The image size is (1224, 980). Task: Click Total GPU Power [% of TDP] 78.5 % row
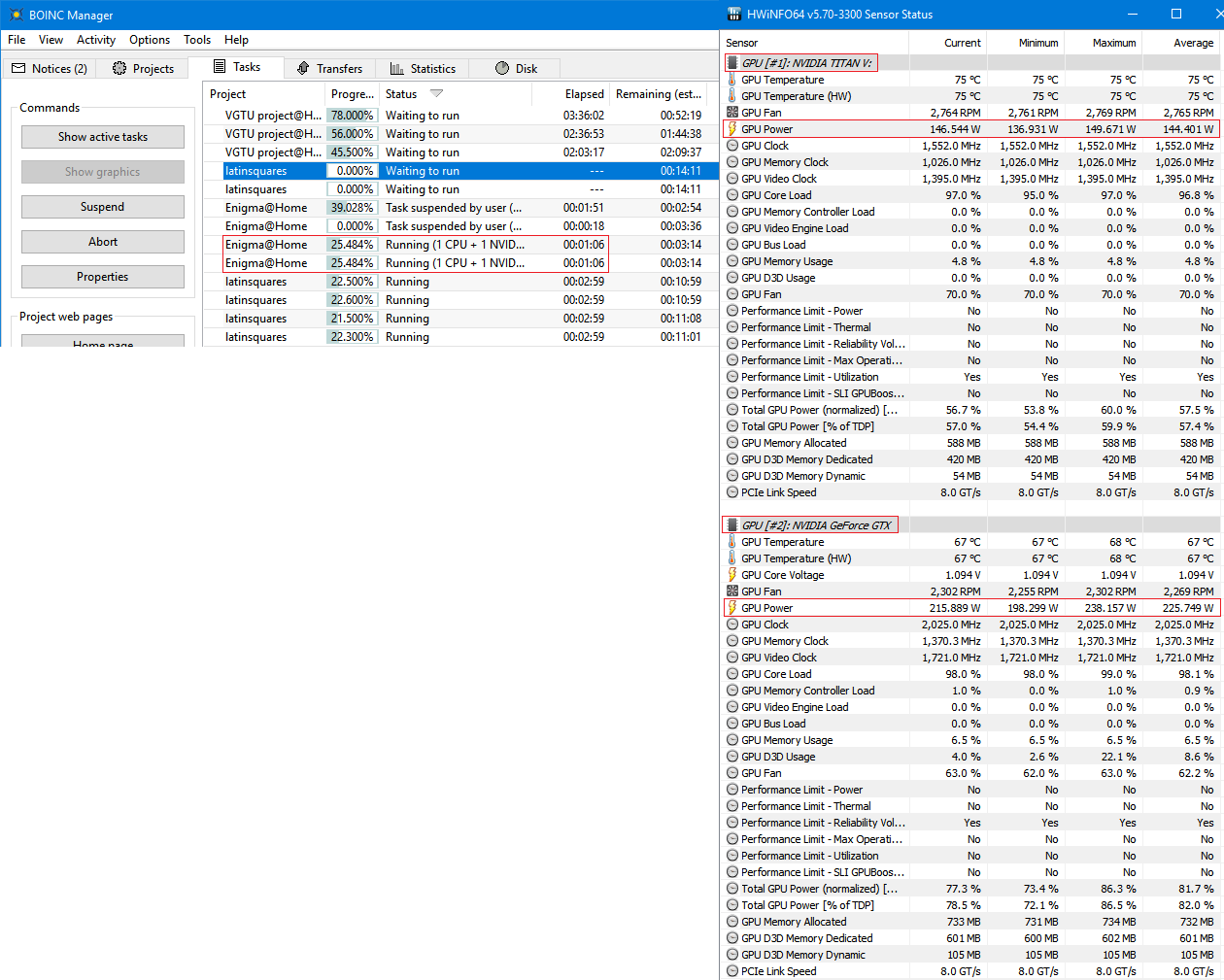971,905
